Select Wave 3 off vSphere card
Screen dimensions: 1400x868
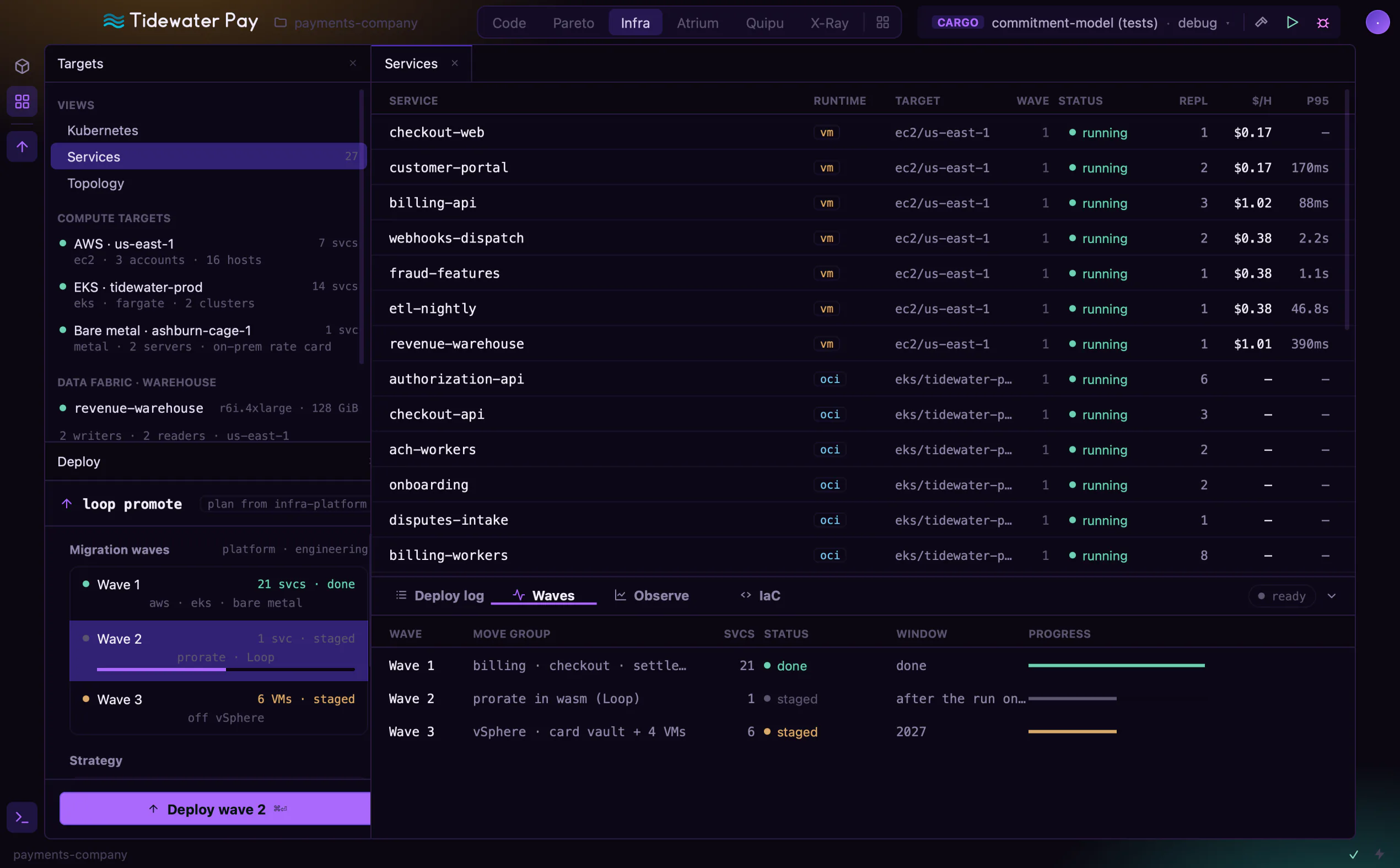(x=219, y=708)
